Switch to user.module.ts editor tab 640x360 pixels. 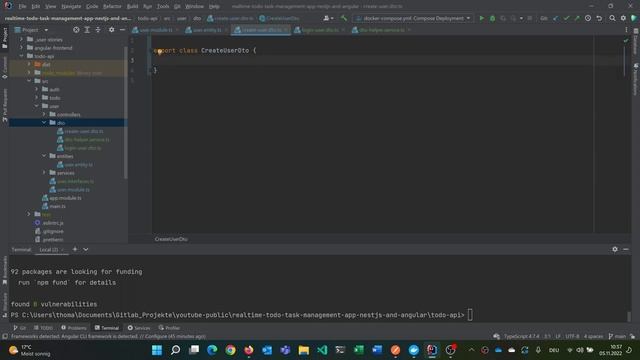point(156,30)
